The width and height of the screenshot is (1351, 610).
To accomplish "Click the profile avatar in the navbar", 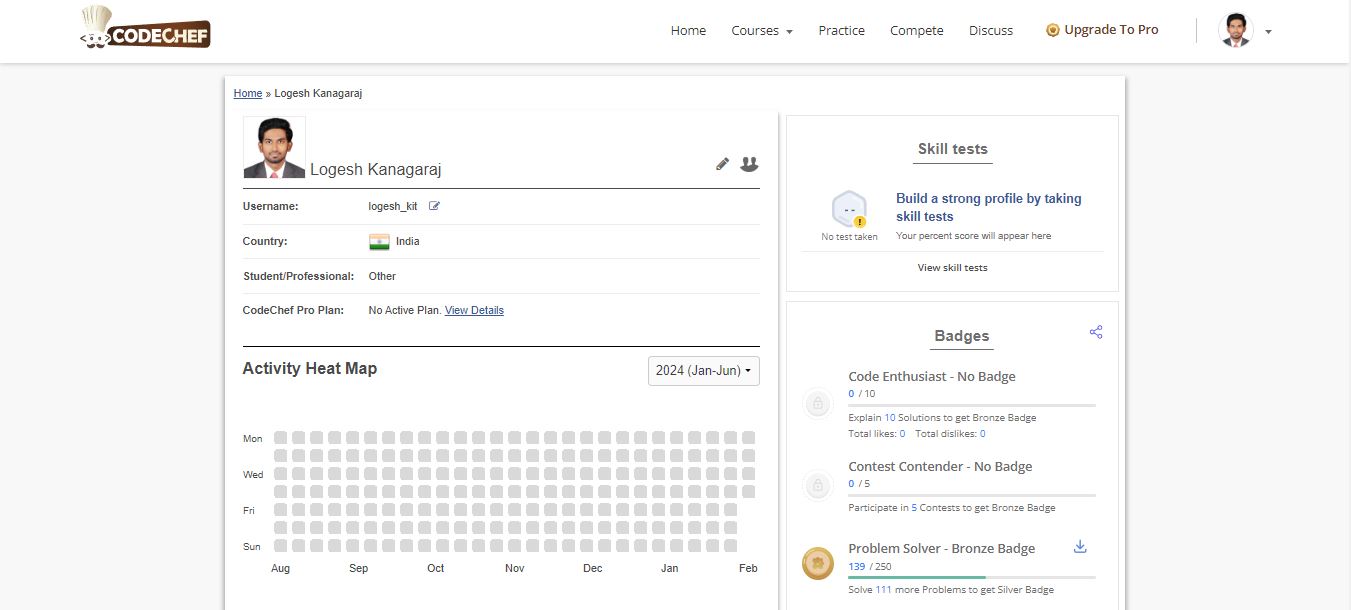I will point(1236,30).
